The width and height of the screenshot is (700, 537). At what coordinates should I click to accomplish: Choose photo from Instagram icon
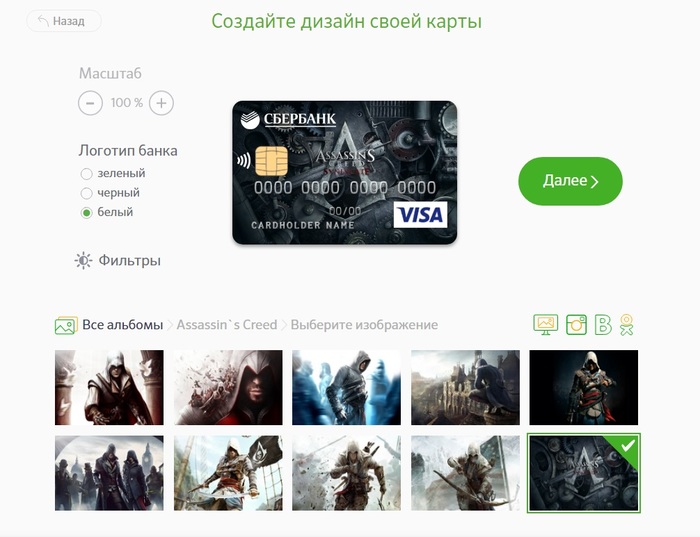pos(576,325)
